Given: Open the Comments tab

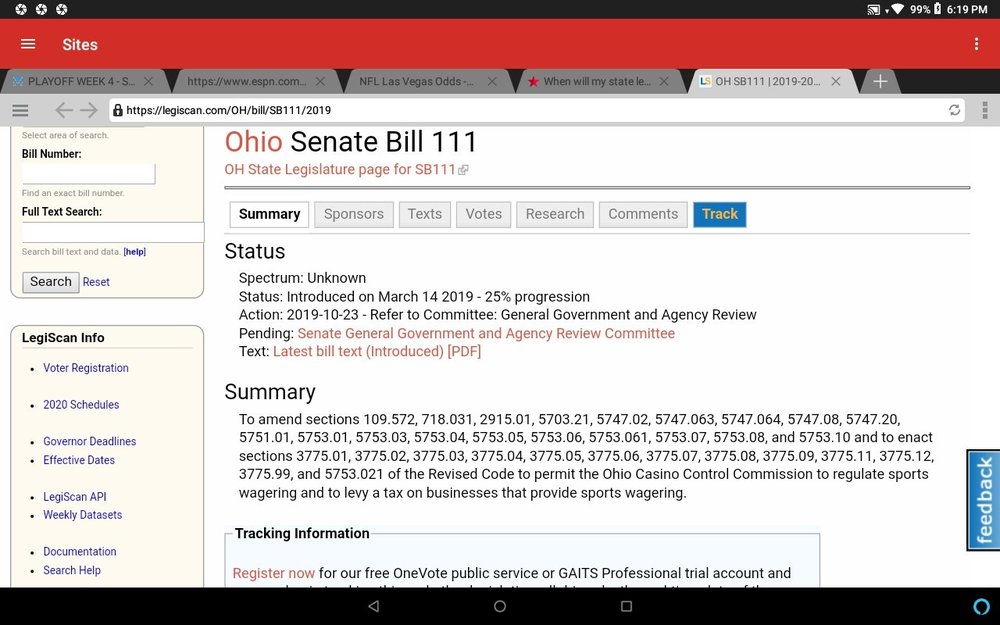Looking at the screenshot, I should [x=643, y=214].
